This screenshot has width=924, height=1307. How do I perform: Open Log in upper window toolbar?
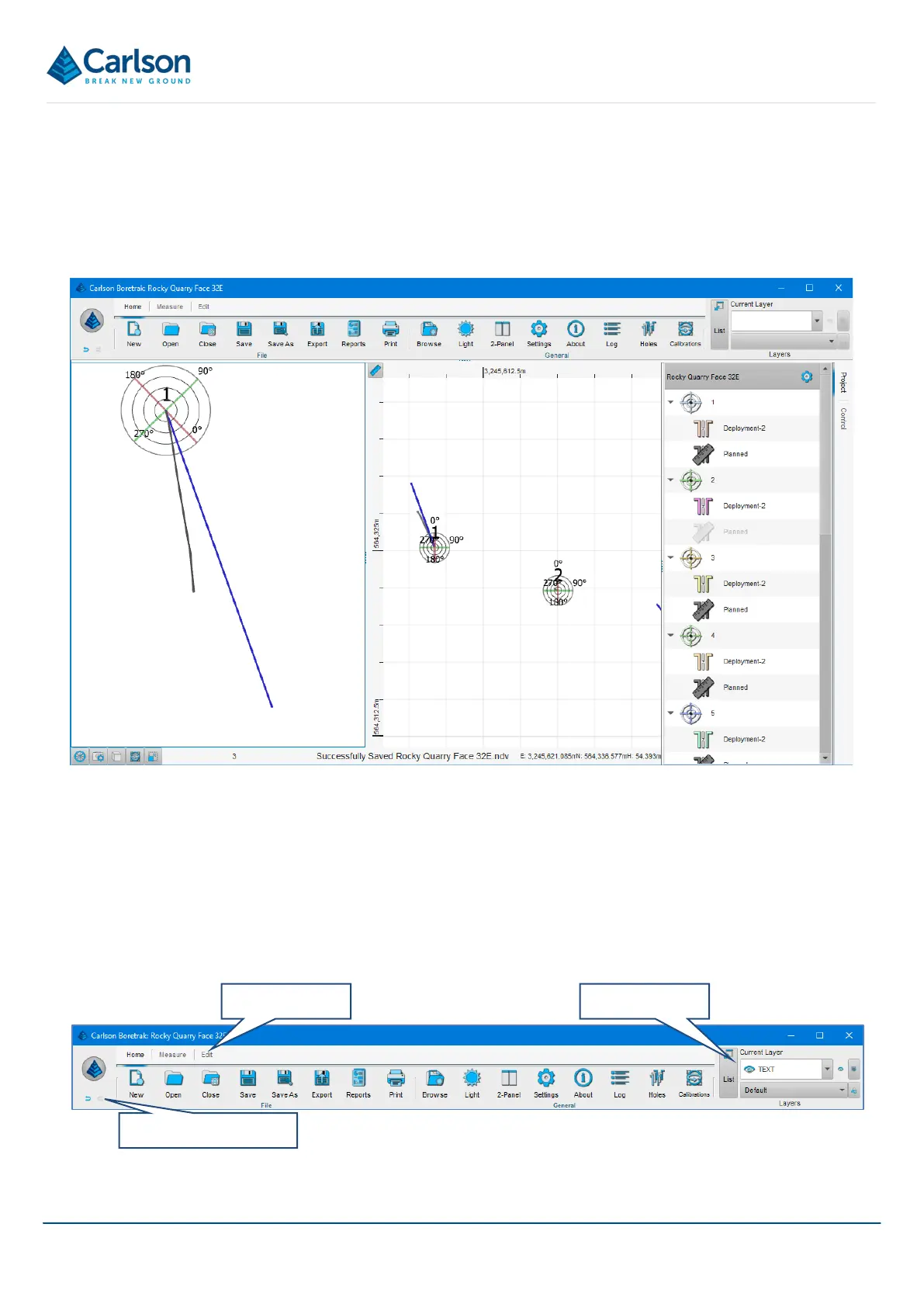click(612, 329)
